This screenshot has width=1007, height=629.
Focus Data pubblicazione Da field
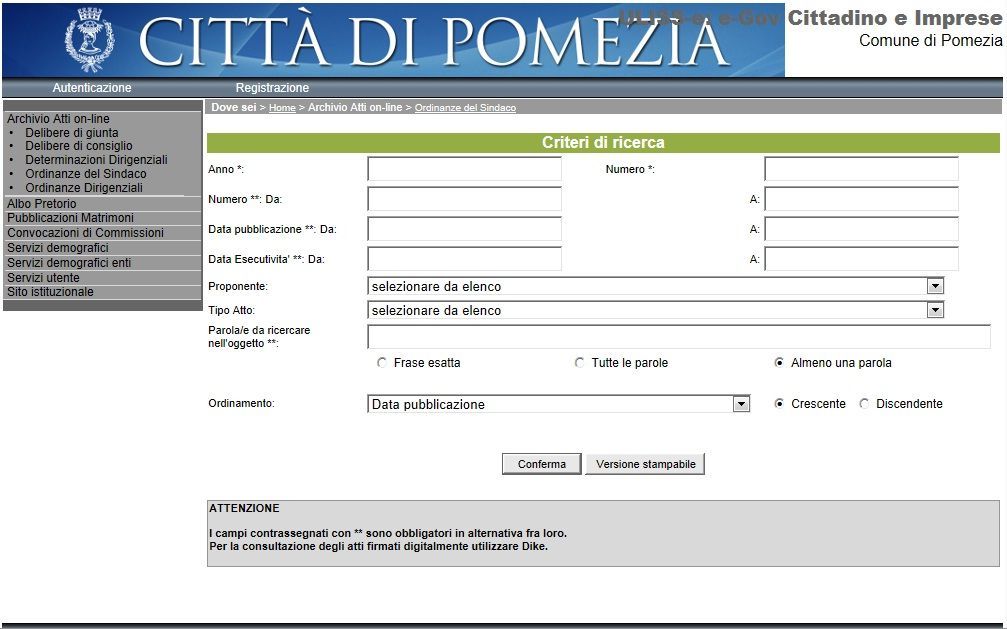click(x=464, y=229)
